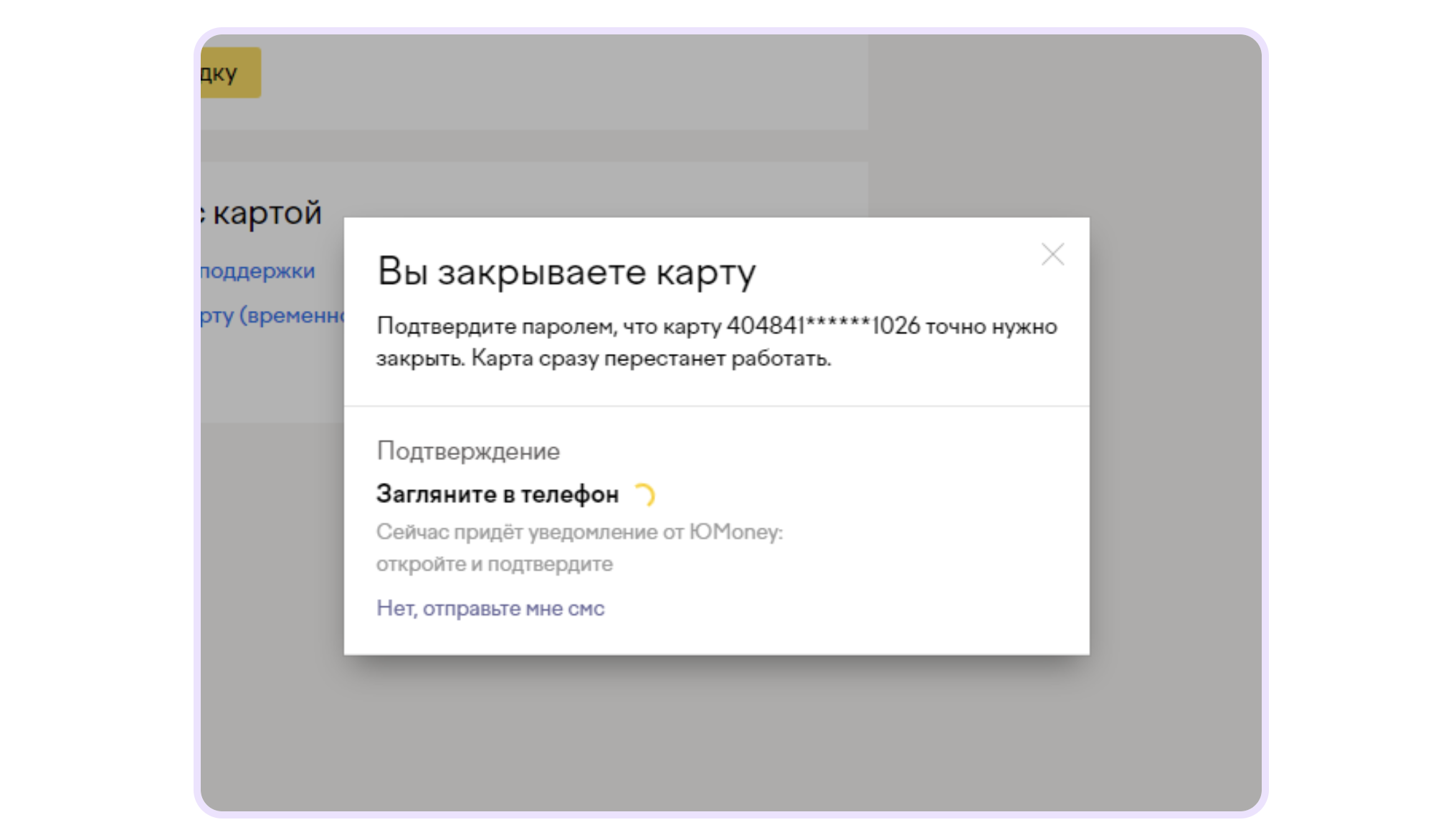Close the card closing dialog
The height and width of the screenshot is (840, 1451).
(1052, 254)
